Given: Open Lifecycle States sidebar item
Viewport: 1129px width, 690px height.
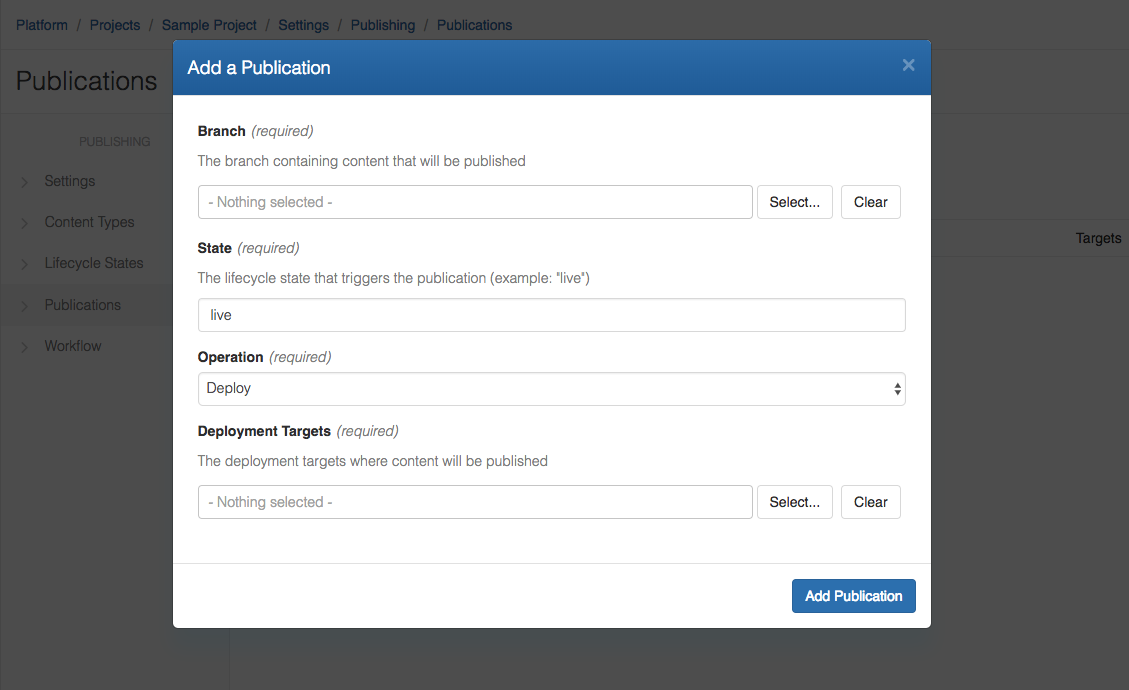Looking at the screenshot, I should click(94, 263).
